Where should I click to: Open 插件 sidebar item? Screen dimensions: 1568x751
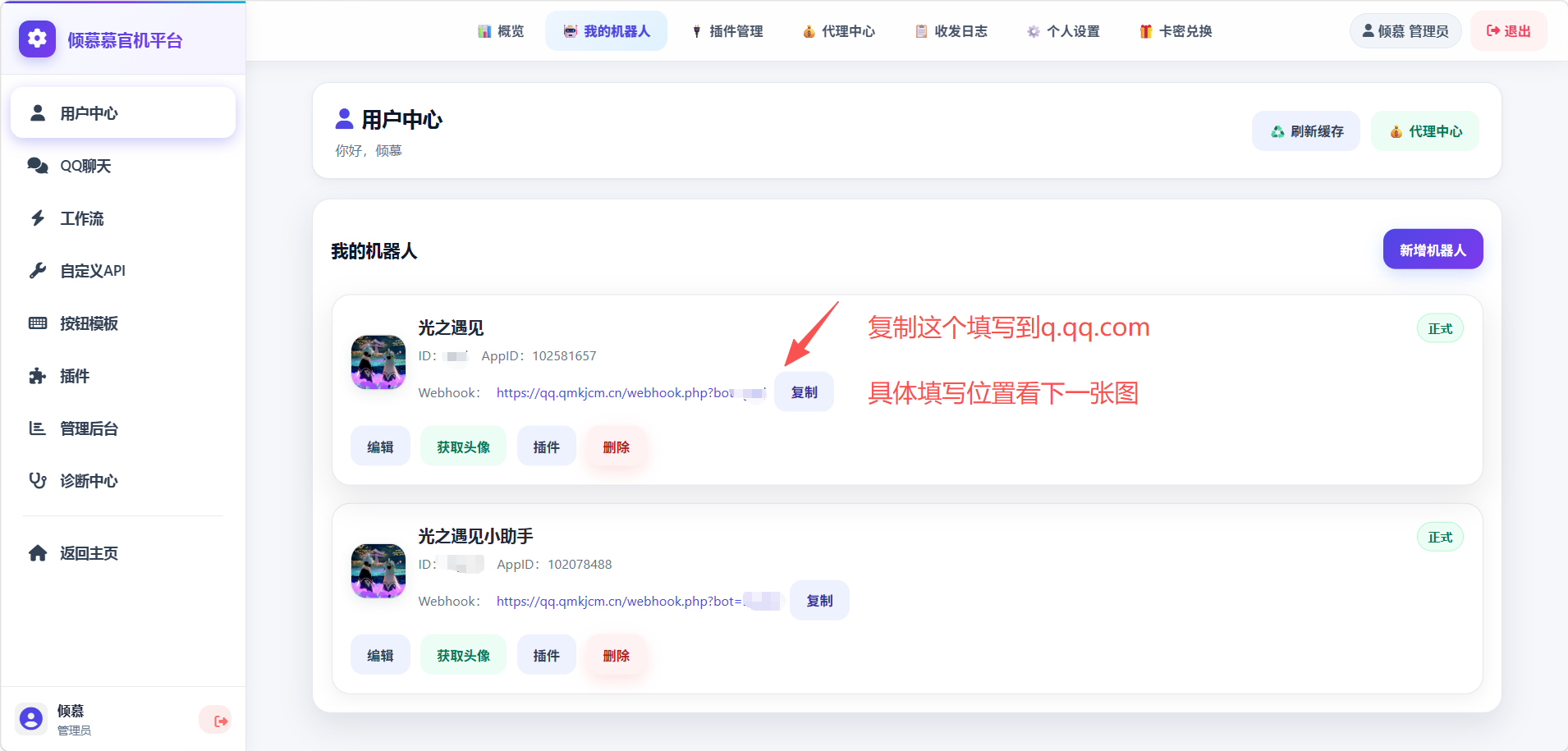tap(123, 376)
